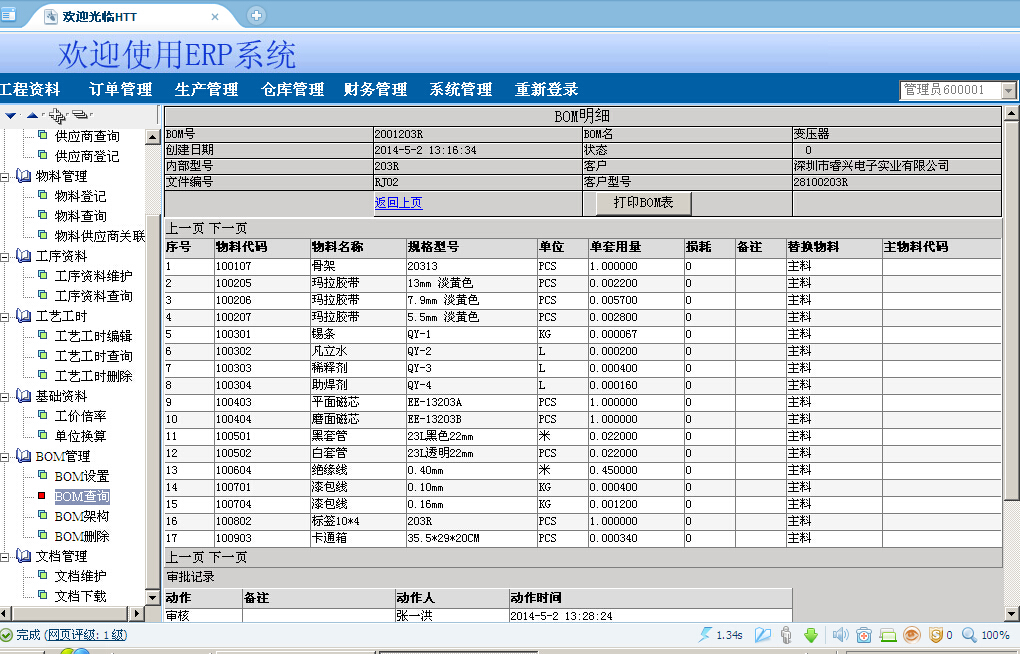Click the eye icon in status bar

point(911,635)
